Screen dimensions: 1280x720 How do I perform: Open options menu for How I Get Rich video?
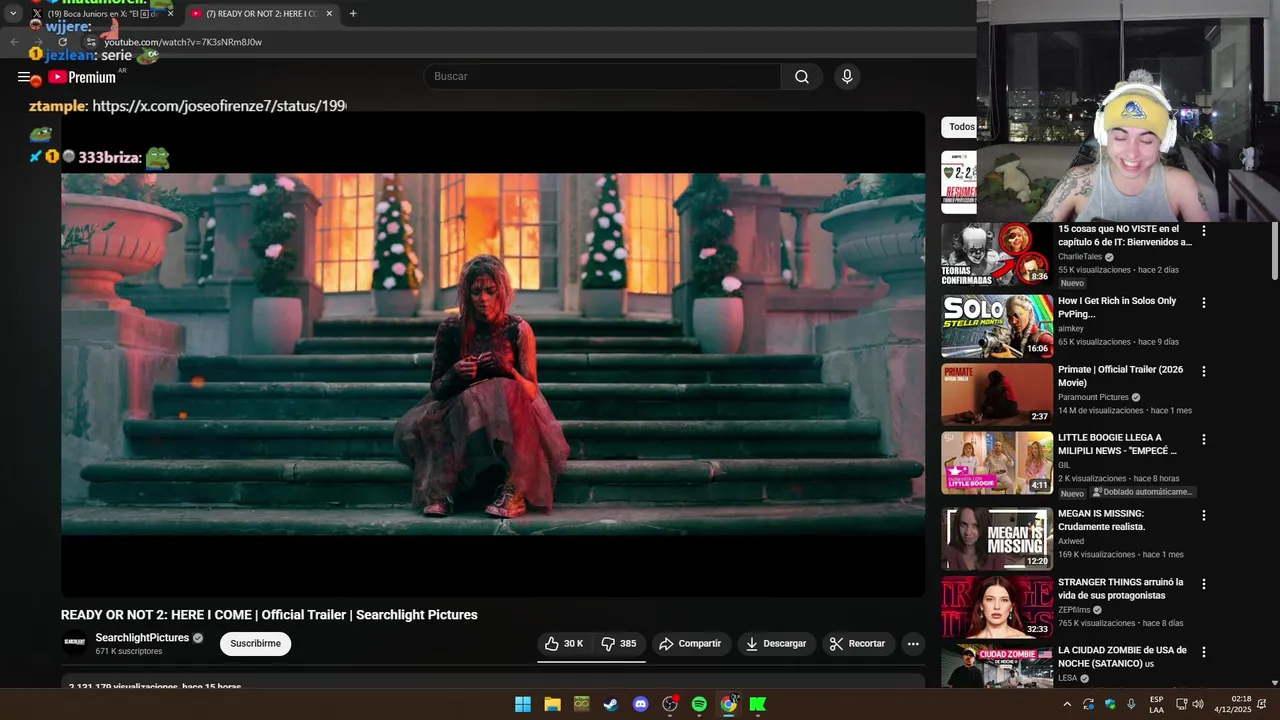(x=1204, y=303)
